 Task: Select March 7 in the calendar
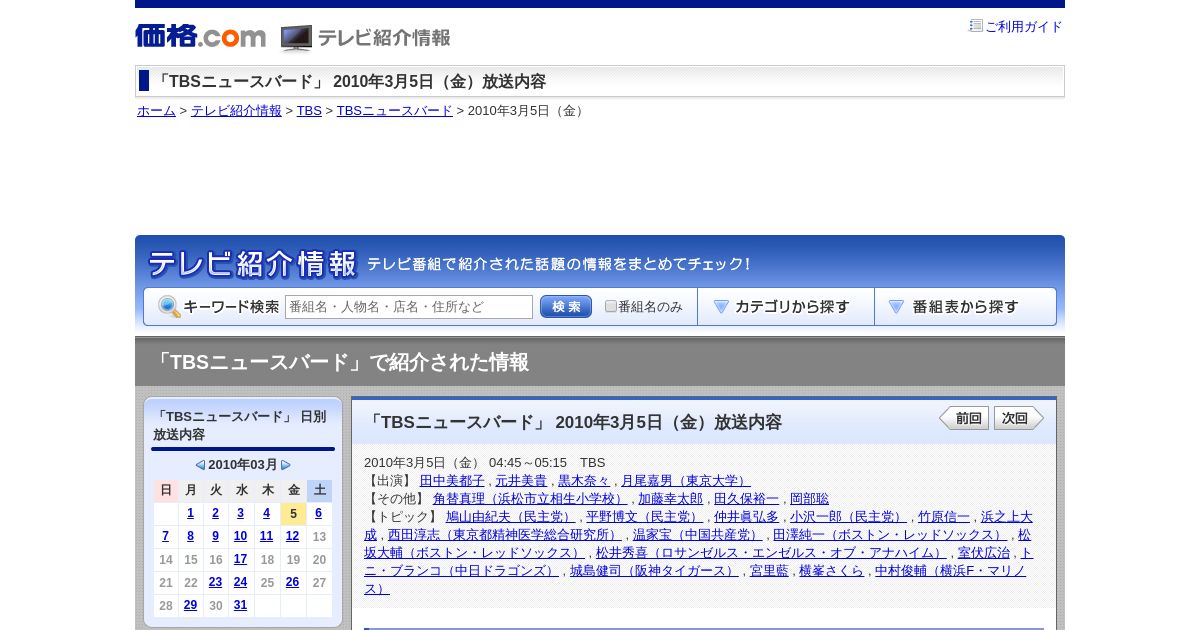pyautogui.click(x=165, y=536)
